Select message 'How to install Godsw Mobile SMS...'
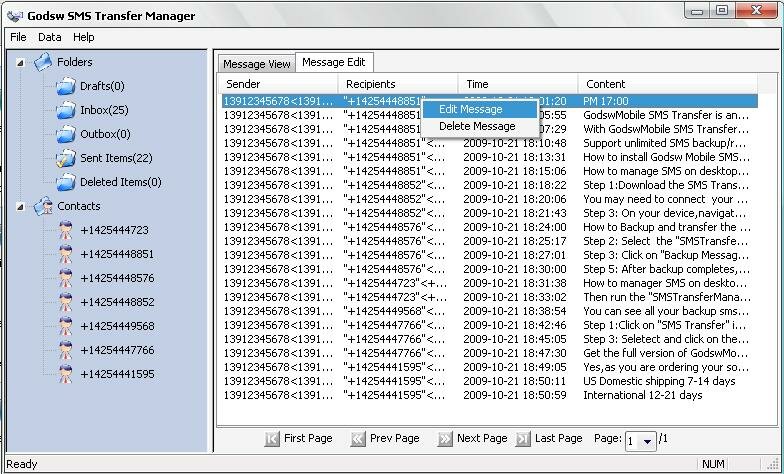The height and width of the screenshot is (474, 784). [490, 157]
